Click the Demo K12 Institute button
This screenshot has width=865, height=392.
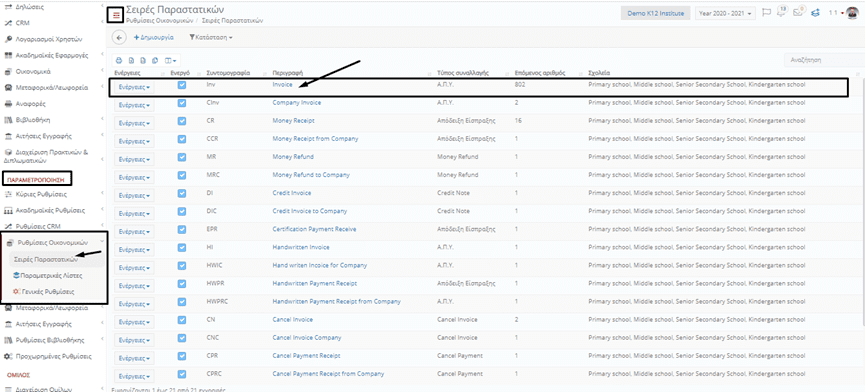click(x=655, y=13)
